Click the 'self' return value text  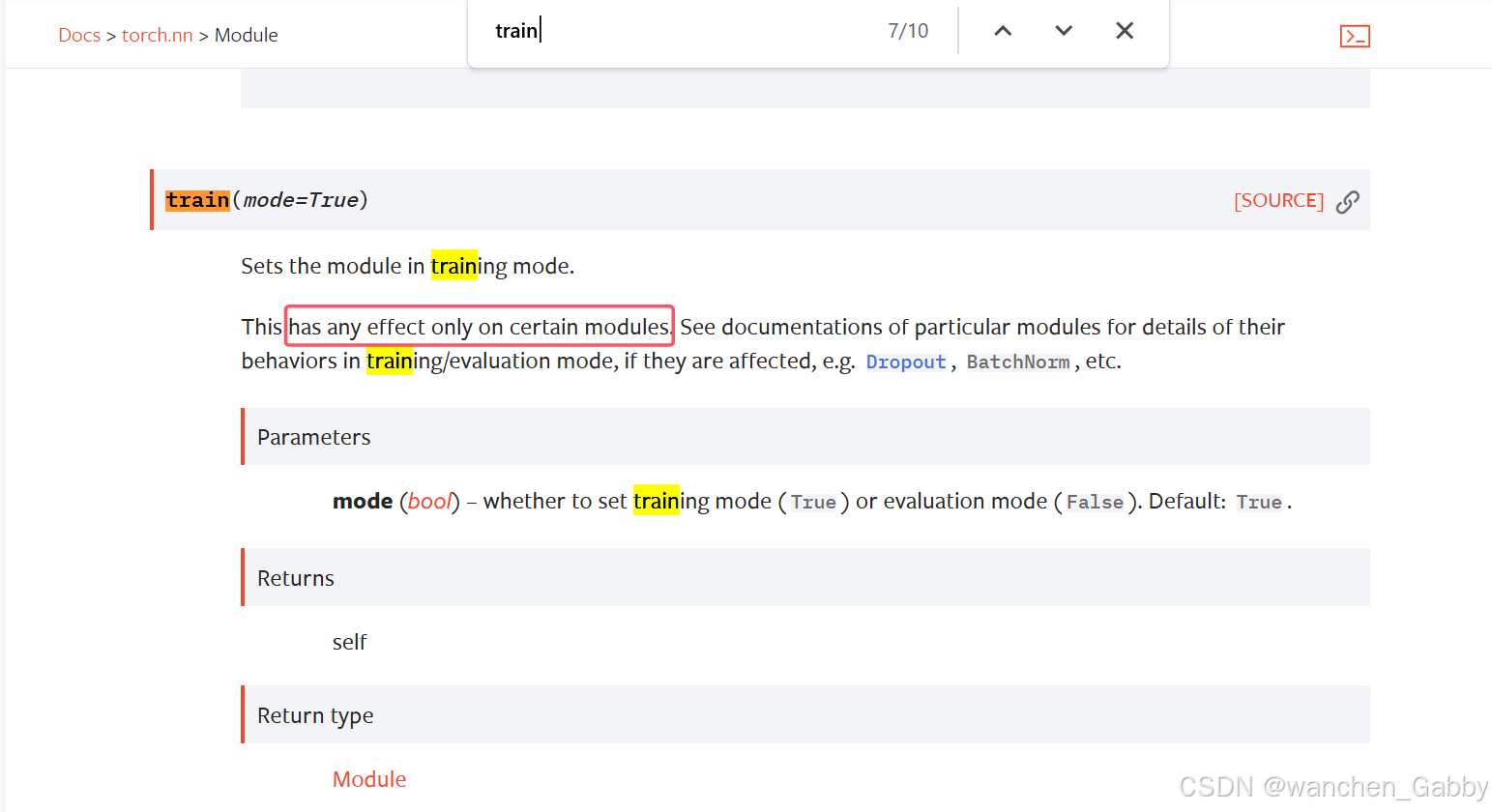tap(350, 642)
